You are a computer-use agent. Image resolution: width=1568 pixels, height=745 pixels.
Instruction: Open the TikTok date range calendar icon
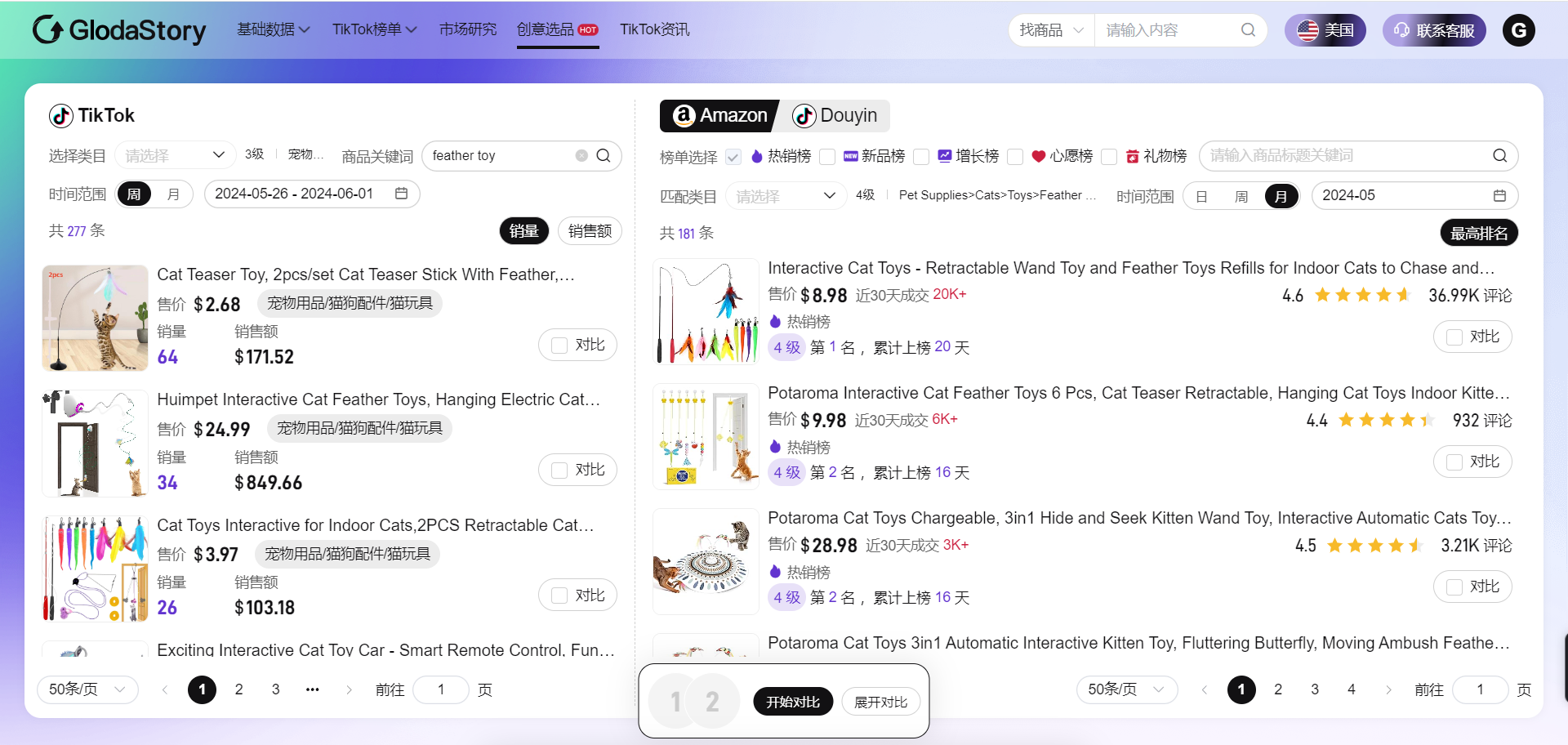click(401, 194)
